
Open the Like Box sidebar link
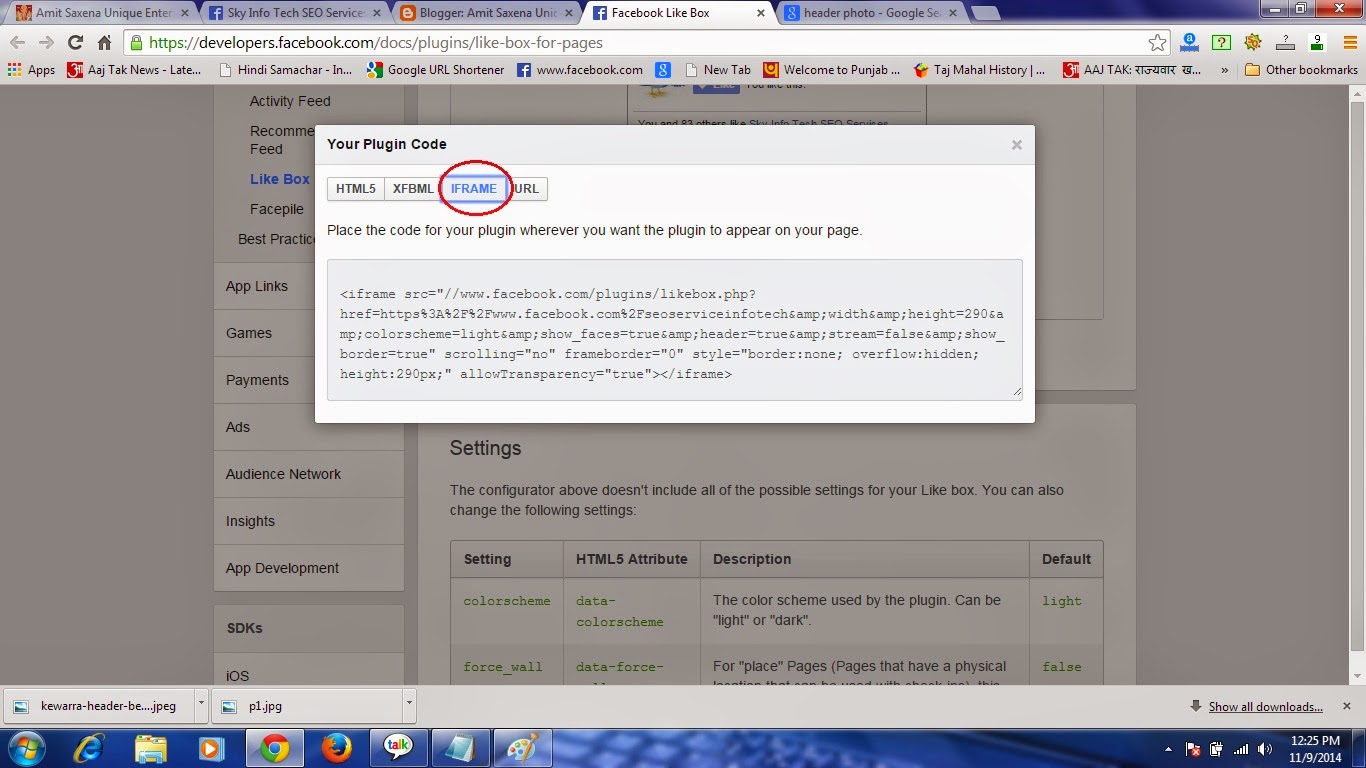click(280, 179)
